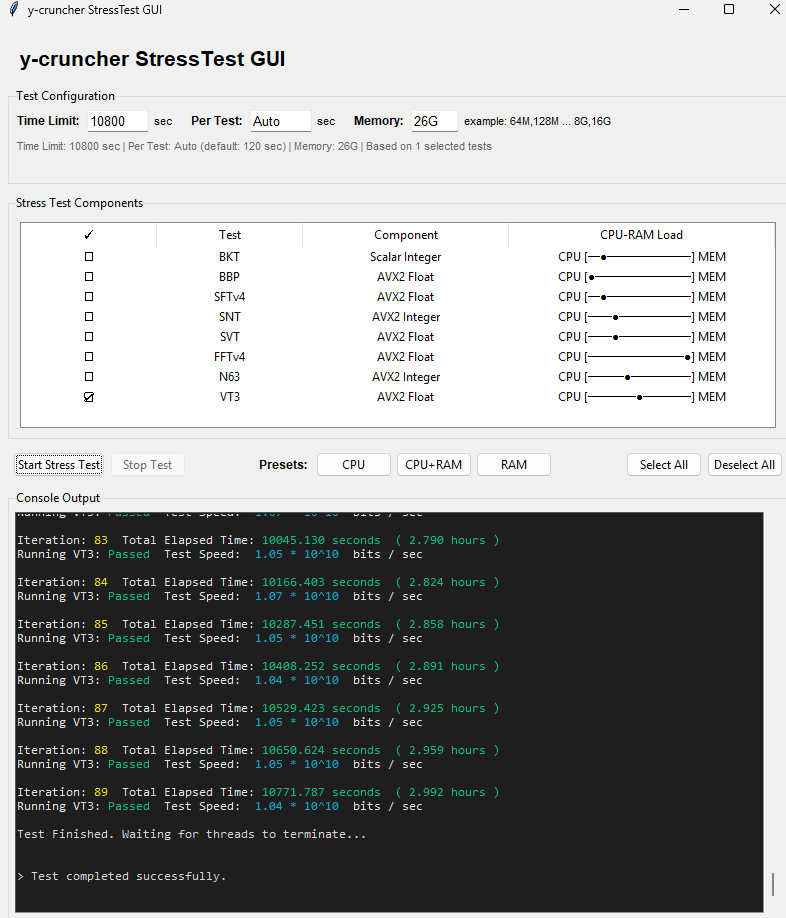Click the BKT CPU-MEM load indicator
Image resolution: width=786 pixels, height=918 pixels.
coord(641,256)
